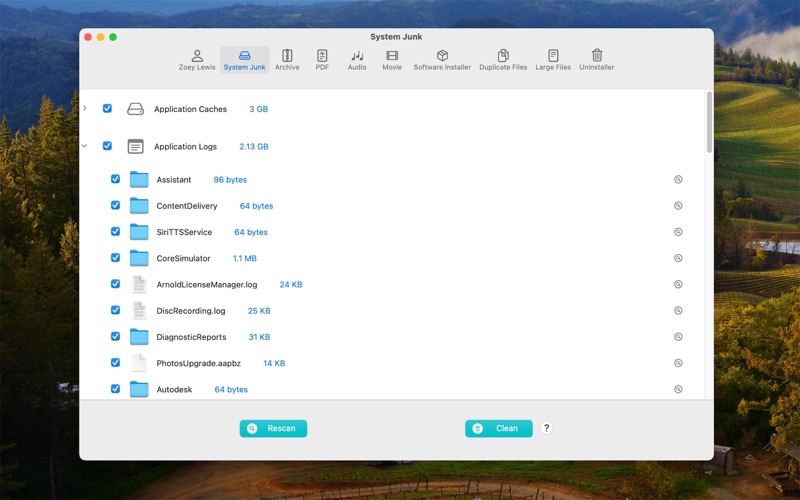Uncheck ArnoldLicenseManager.log checkbox
Image resolution: width=800 pixels, height=500 pixels.
(x=115, y=284)
